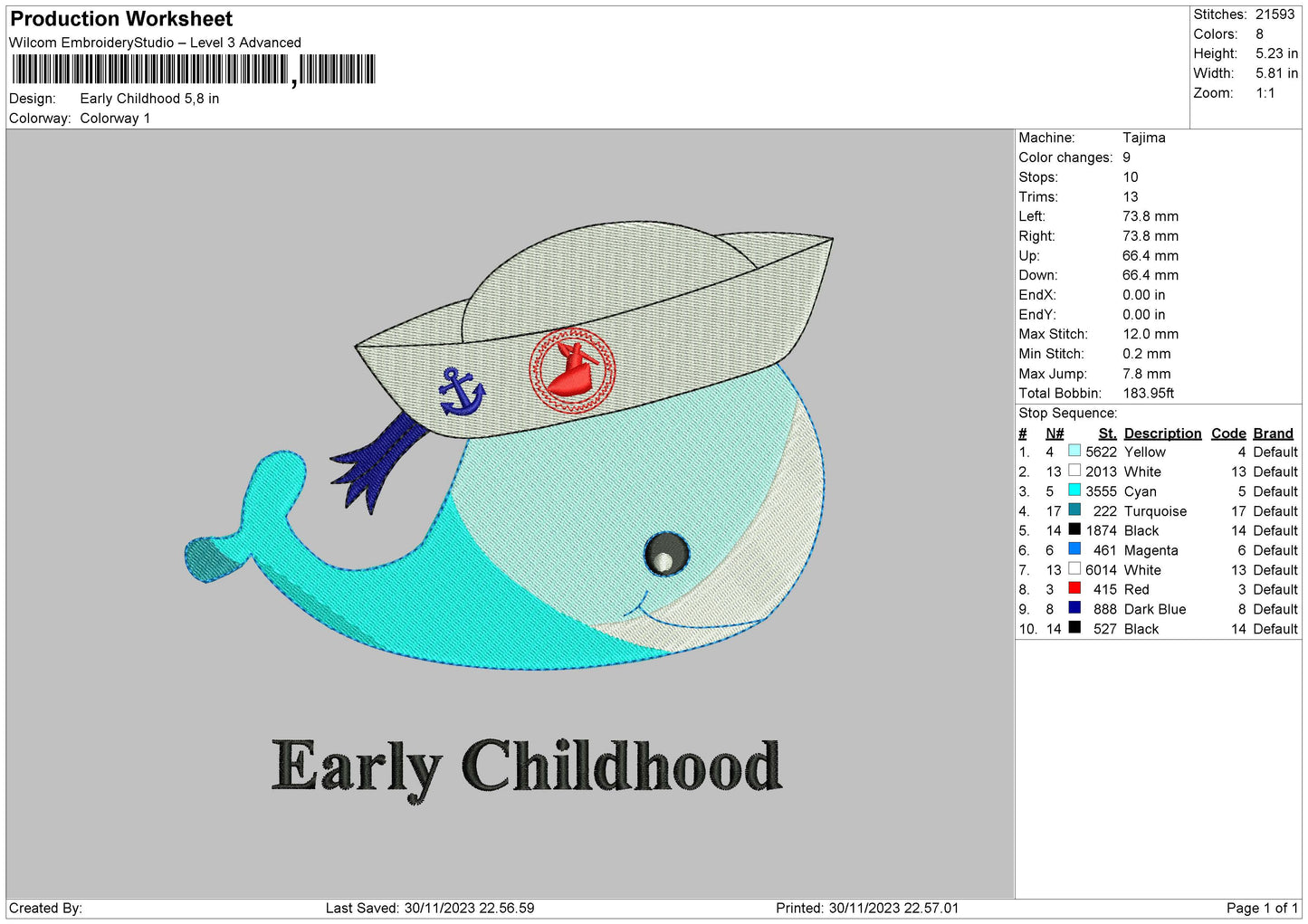The height and width of the screenshot is (924, 1308).
Task: Click the black swatch in row 5
Action: pos(1074,529)
